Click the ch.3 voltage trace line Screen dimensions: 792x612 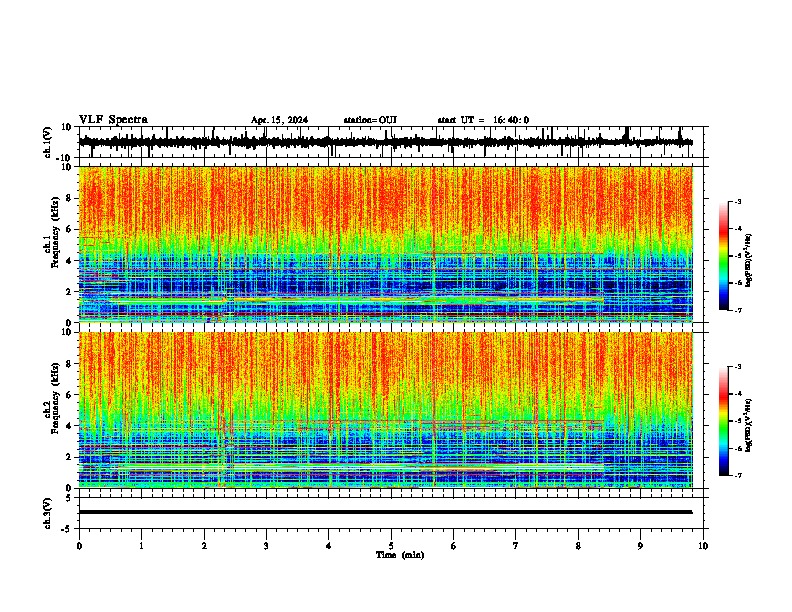point(385,512)
